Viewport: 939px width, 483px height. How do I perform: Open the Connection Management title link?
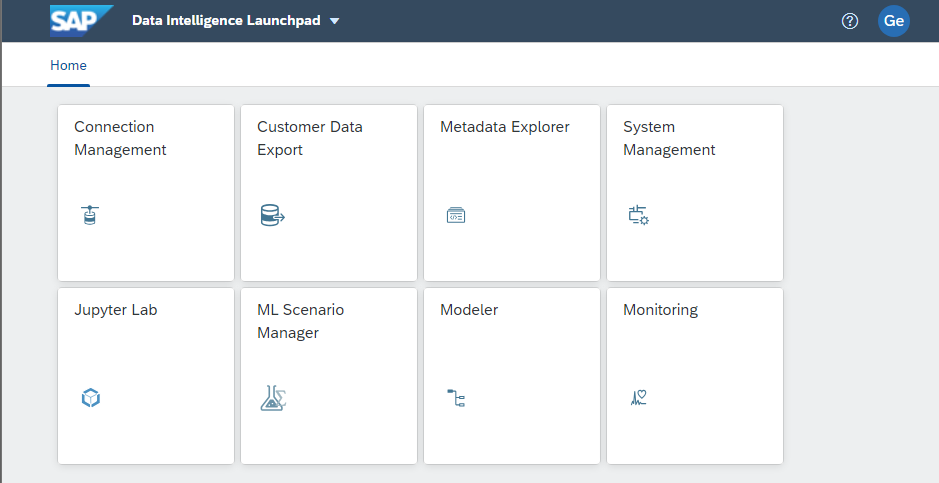(120, 138)
